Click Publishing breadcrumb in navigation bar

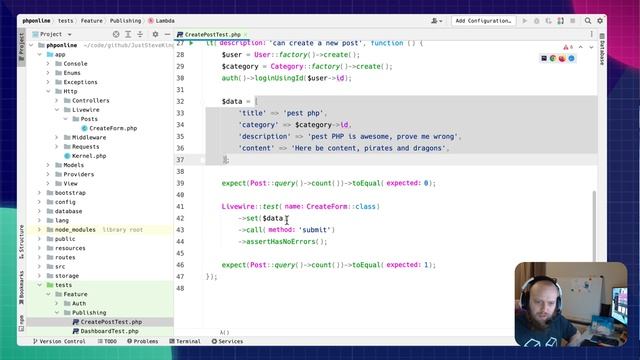click(x=125, y=20)
